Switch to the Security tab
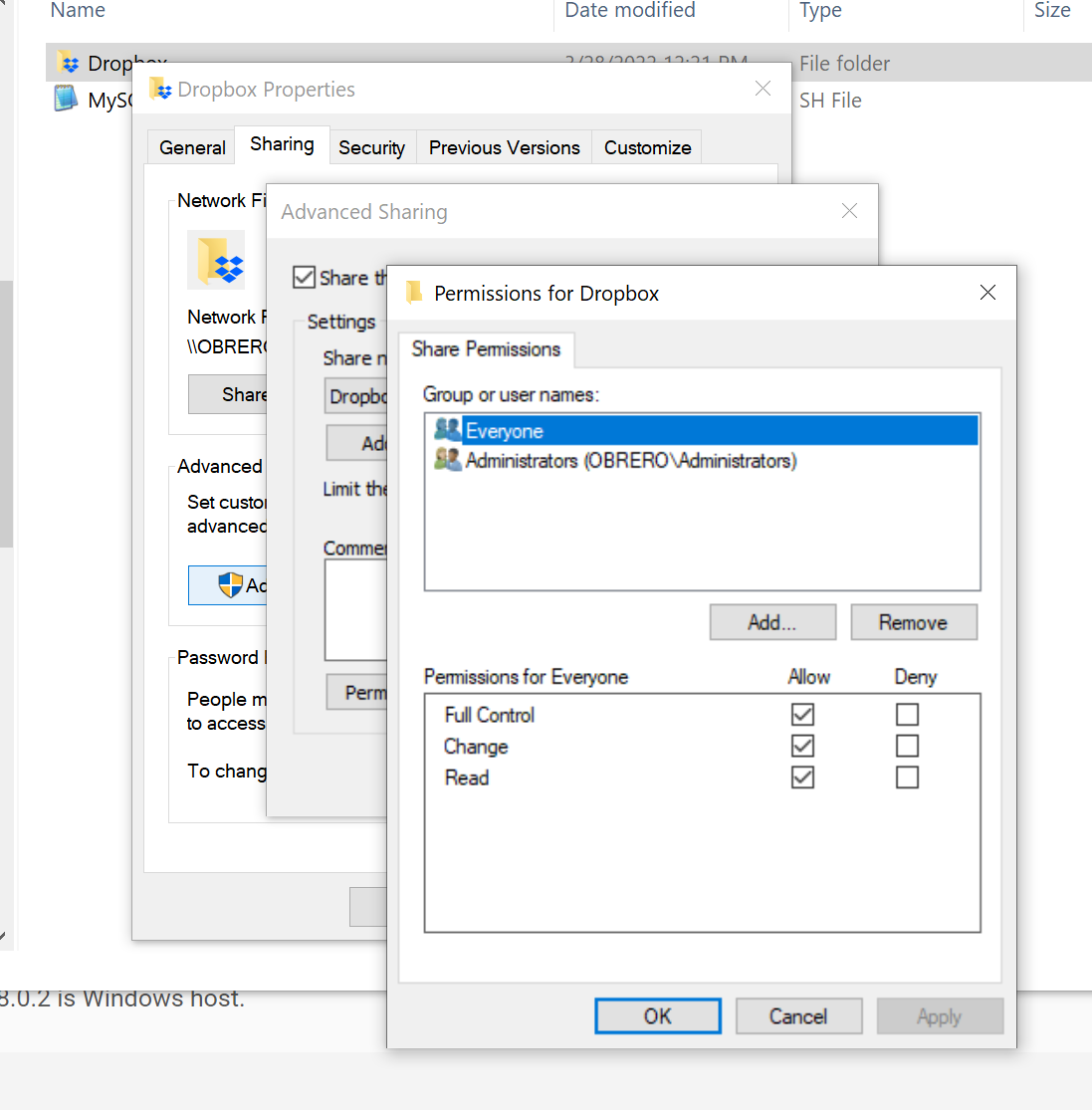The height and width of the screenshot is (1110, 1092). click(x=372, y=147)
